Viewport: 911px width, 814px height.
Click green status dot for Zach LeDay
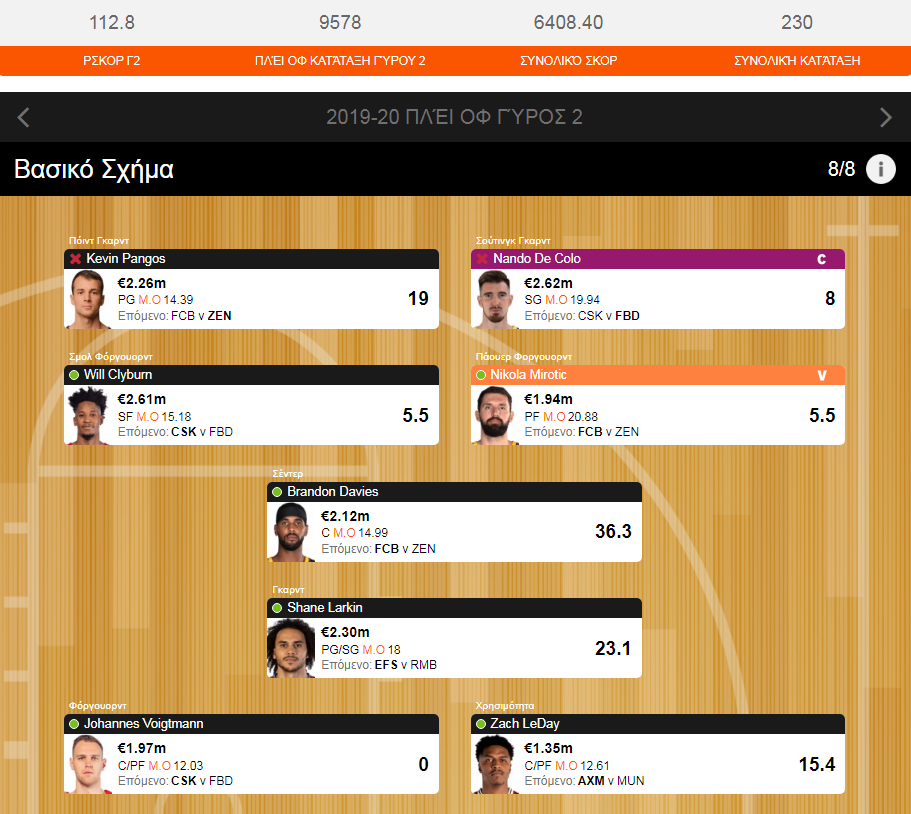click(480, 724)
